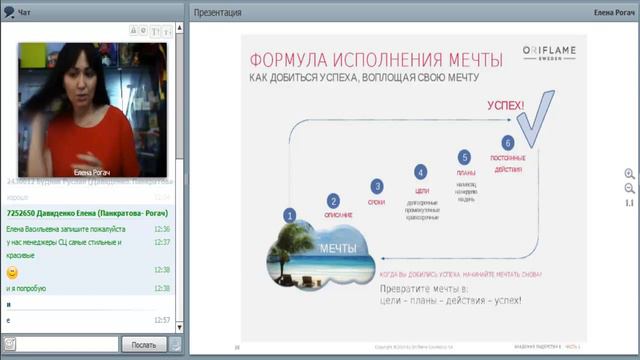Decrease chat font size with small T icon
Viewport: 640px width, 360px height.
click(x=167, y=31)
